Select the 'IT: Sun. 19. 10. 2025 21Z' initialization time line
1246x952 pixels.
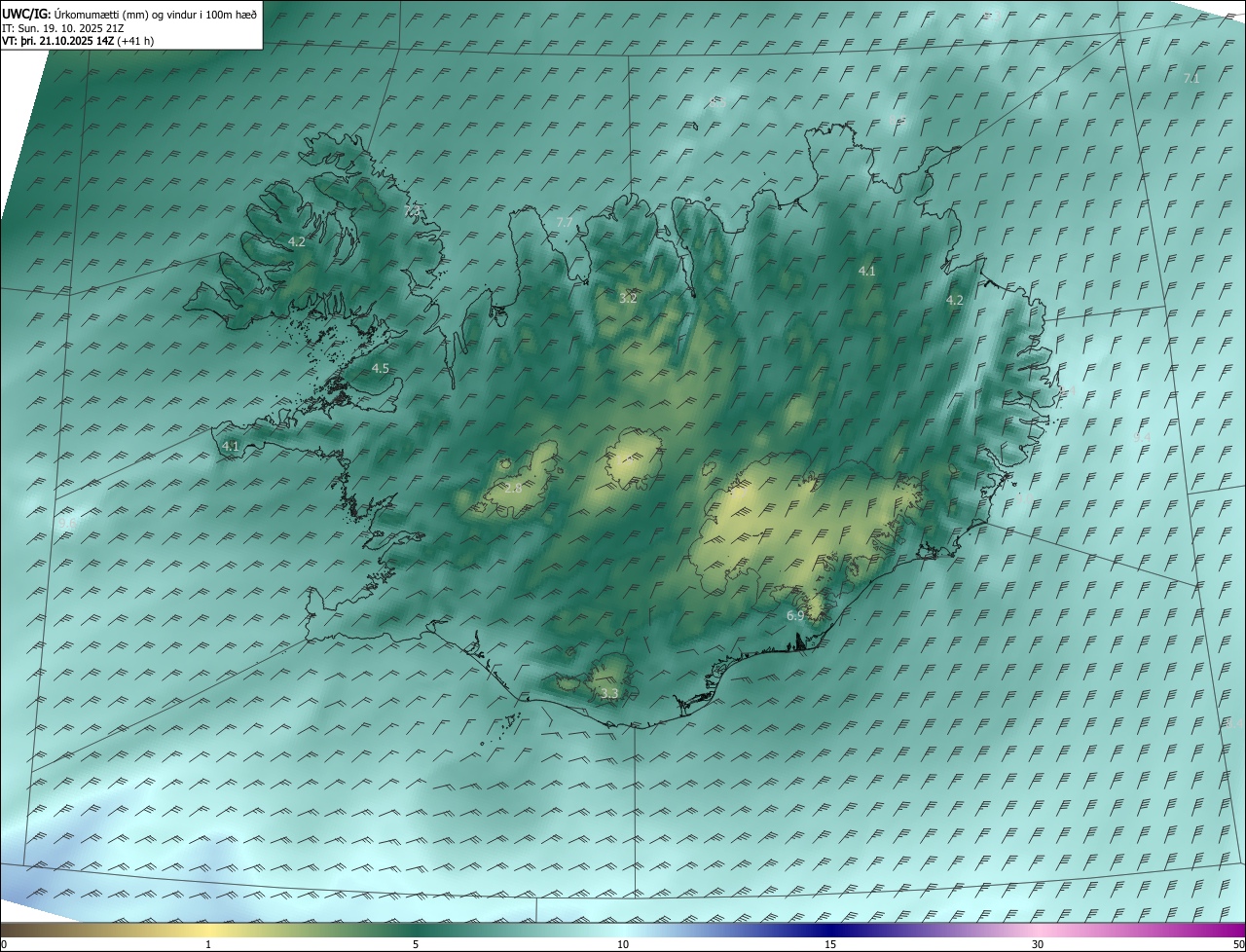[62, 28]
